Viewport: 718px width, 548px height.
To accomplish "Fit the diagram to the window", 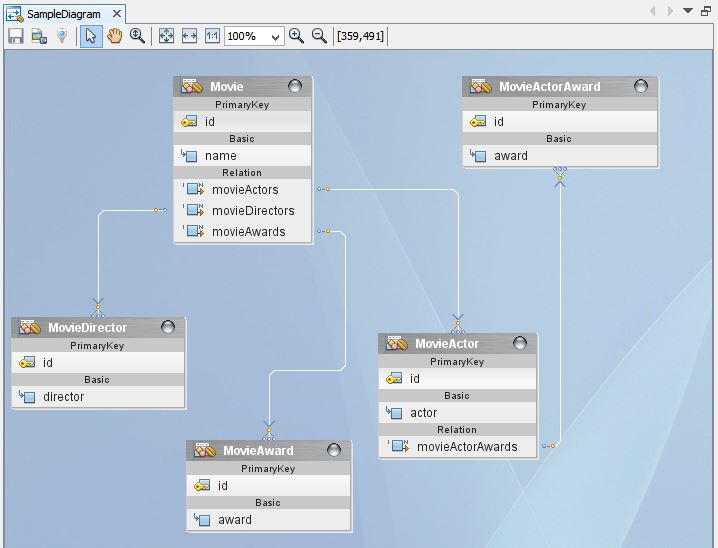I will pos(166,36).
